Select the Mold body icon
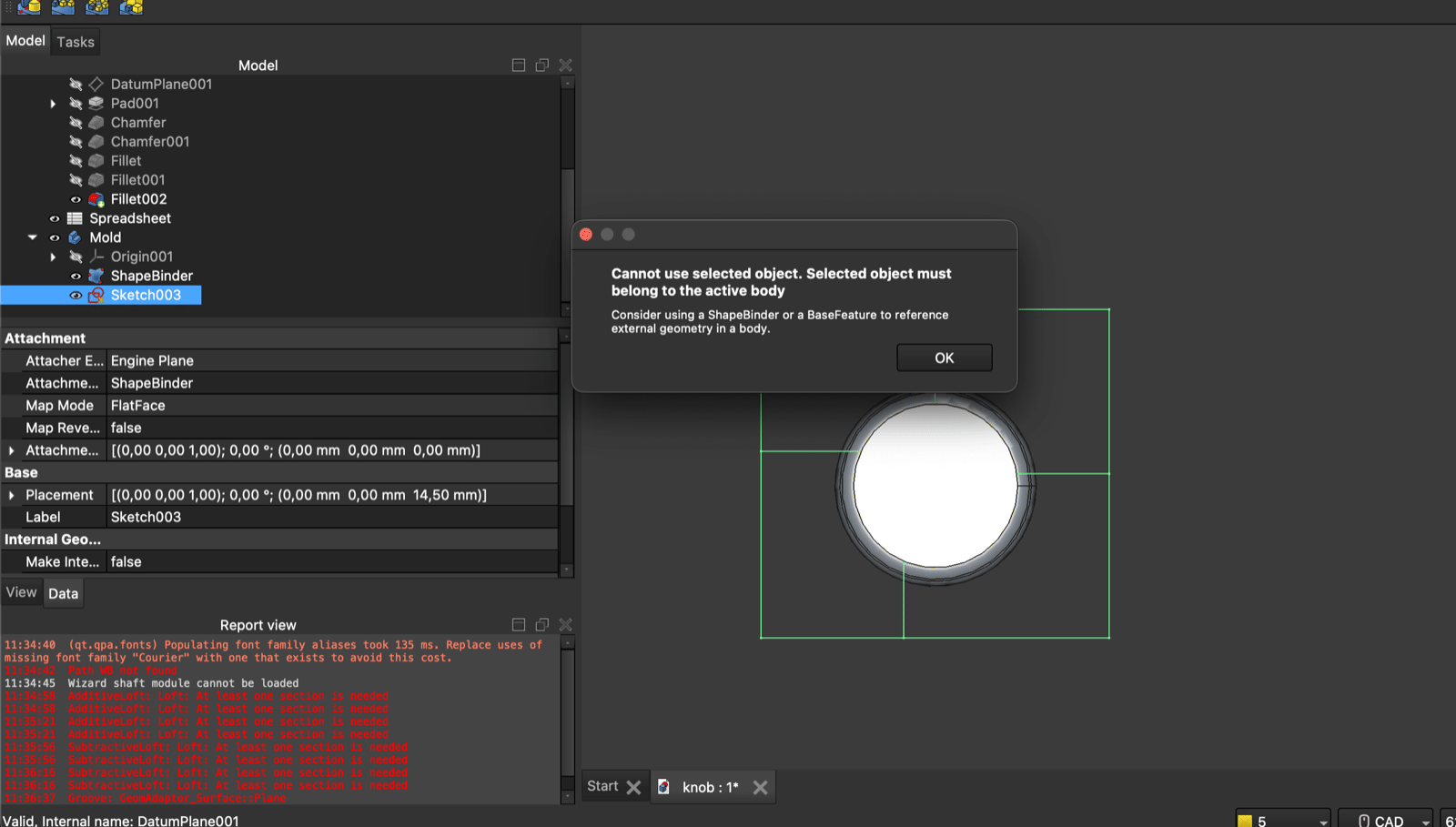Screen dimensions: 1456x827 pyautogui.click(x=75, y=237)
